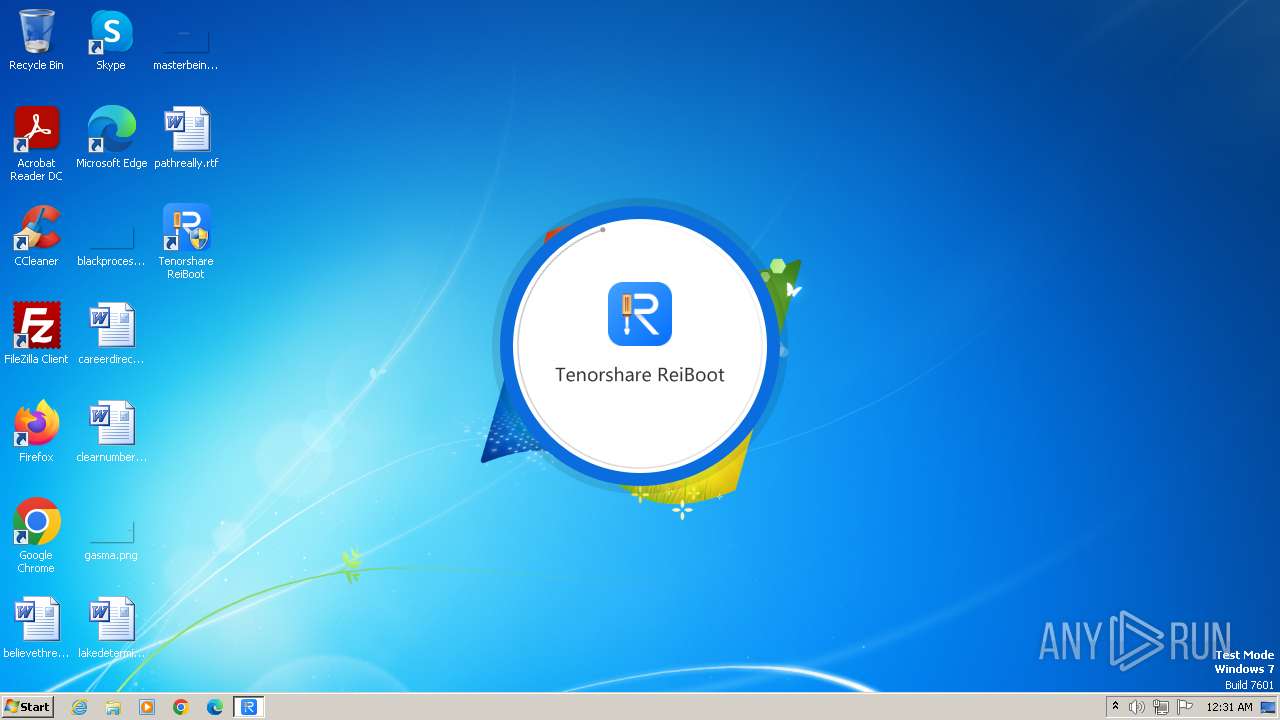Open Chrome from the taskbar
The height and width of the screenshot is (720, 1280).
click(x=181, y=707)
